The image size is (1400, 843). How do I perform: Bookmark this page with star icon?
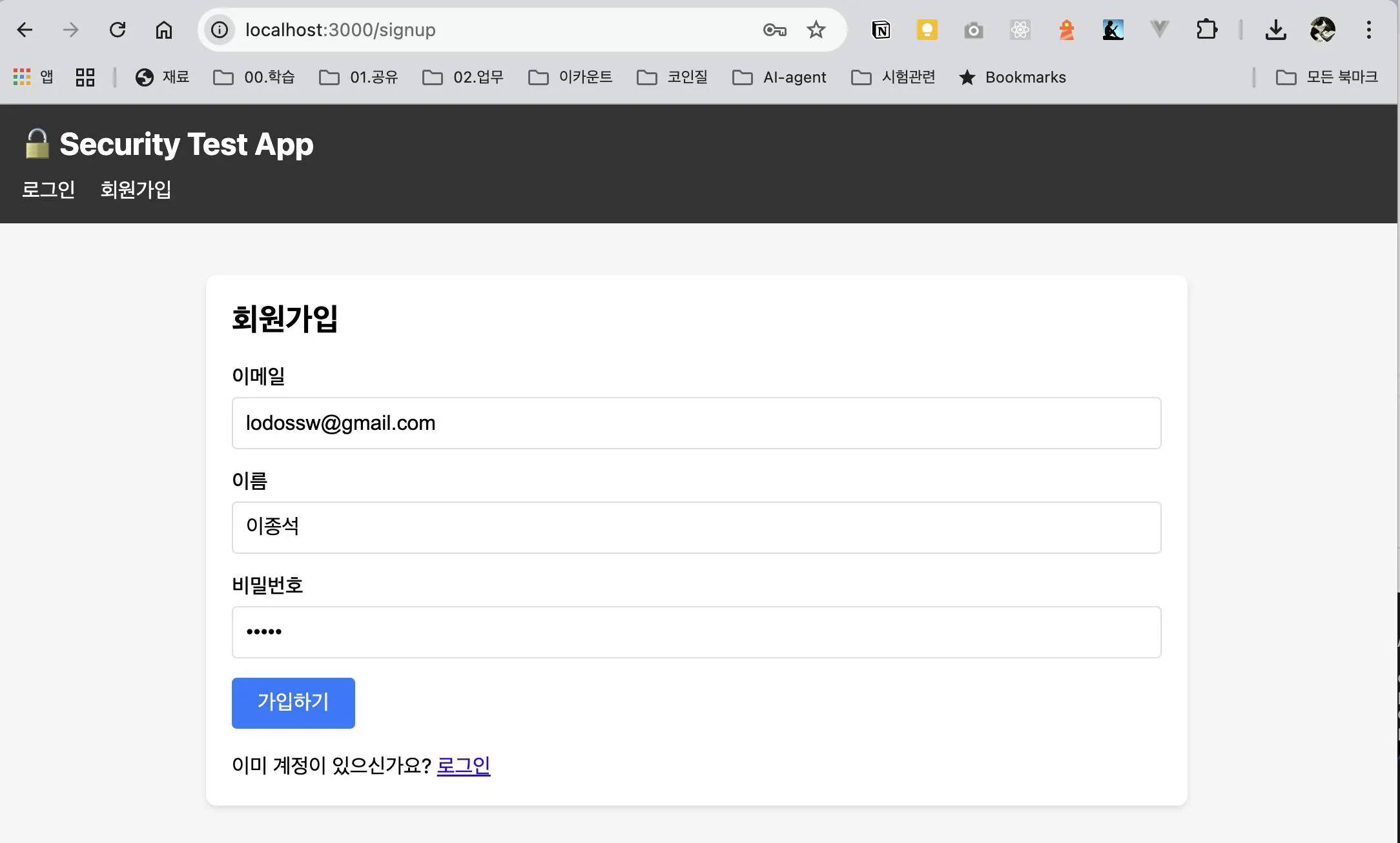point(816,30)
